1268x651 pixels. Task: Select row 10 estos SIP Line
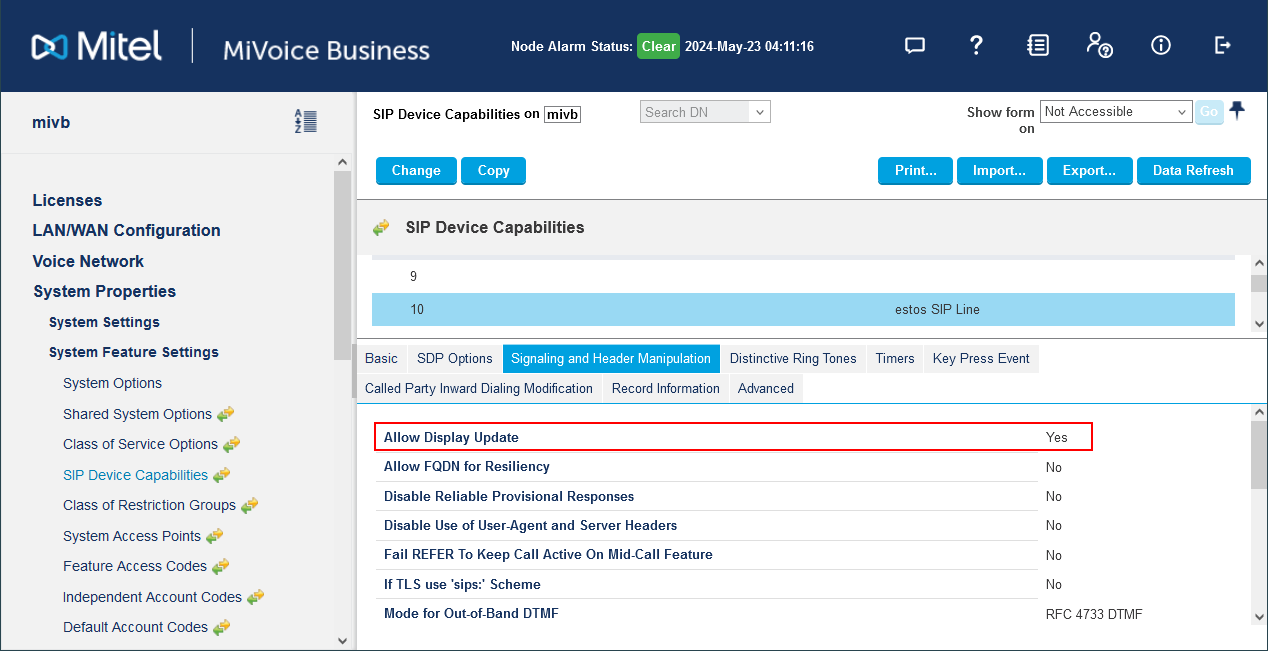tap(802, 310)
